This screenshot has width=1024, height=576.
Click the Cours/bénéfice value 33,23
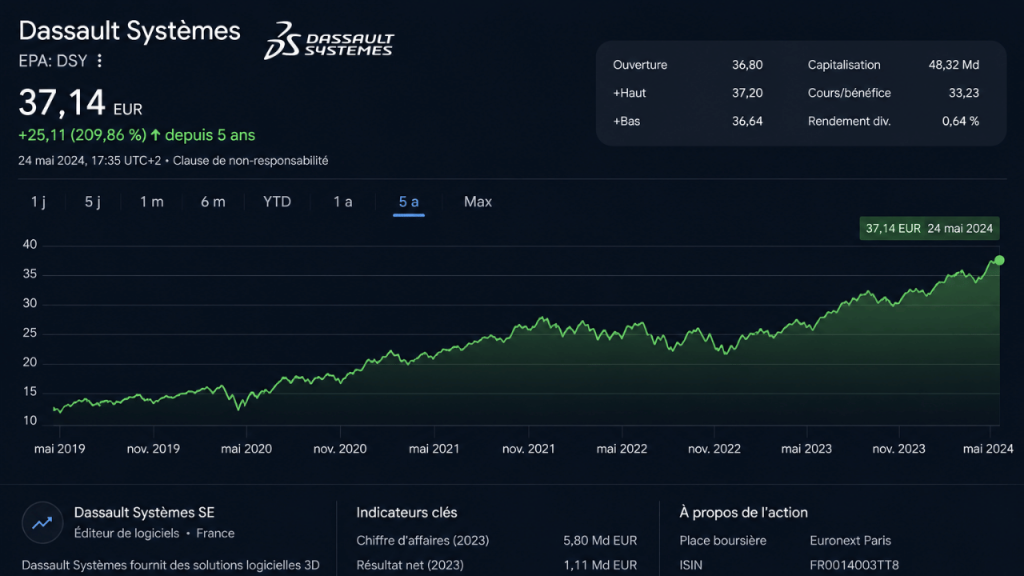pyautogui.click(x=964, y=93)
